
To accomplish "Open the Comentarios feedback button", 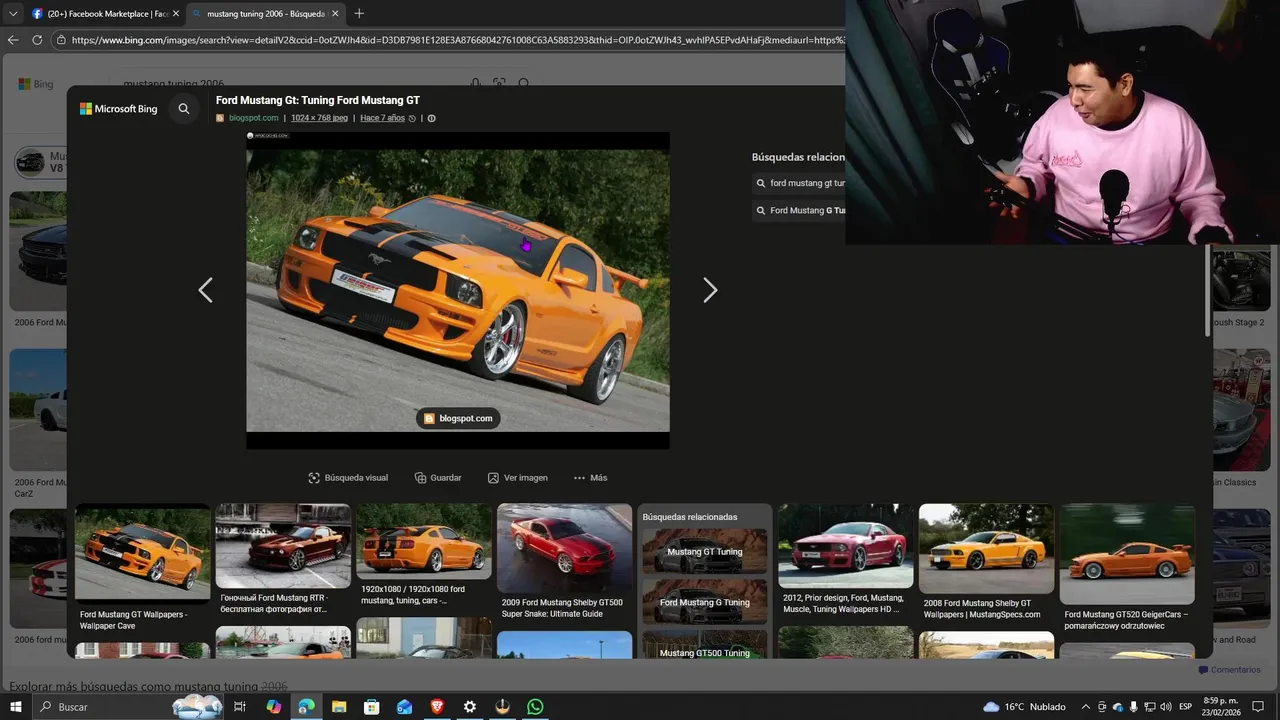I will [1230, 670].
